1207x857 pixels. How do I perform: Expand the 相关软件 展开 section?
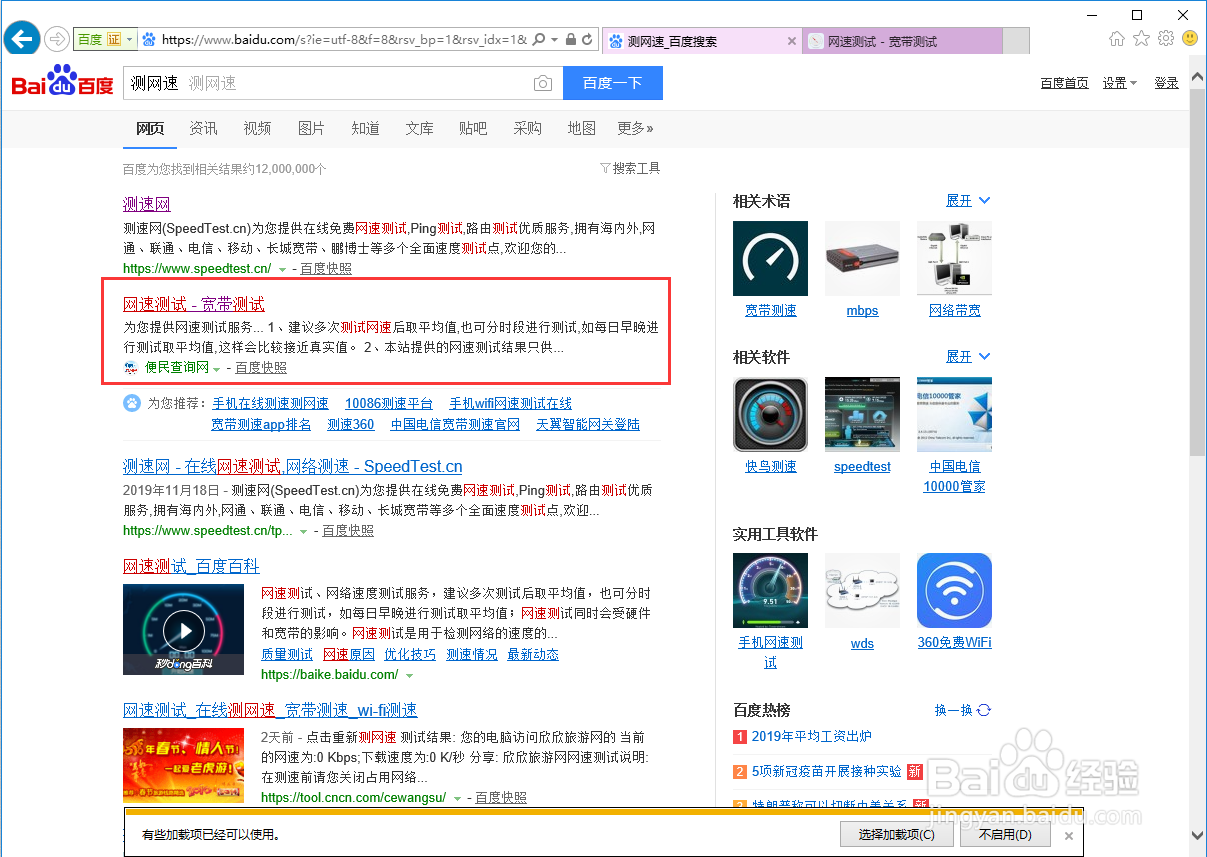point(968,357)
